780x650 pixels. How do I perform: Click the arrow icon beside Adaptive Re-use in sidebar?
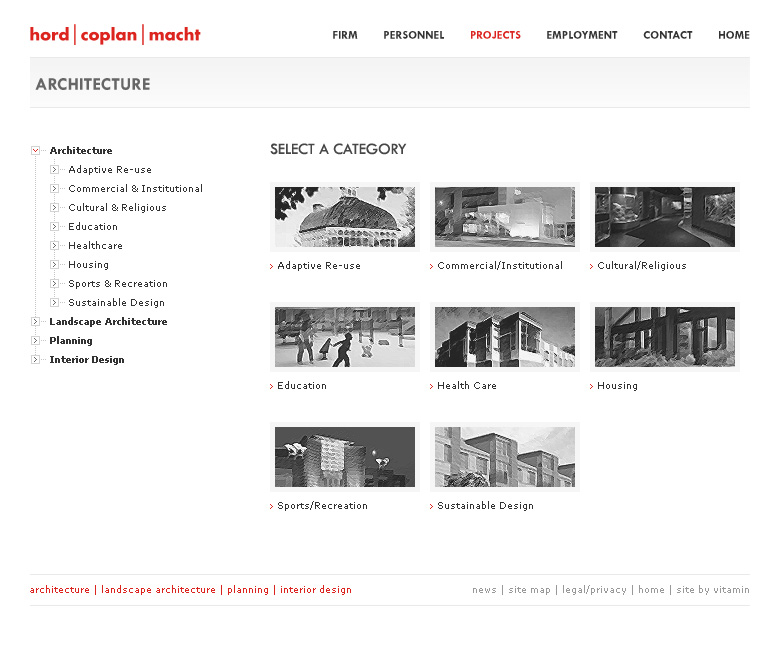(x=55, y=170)
